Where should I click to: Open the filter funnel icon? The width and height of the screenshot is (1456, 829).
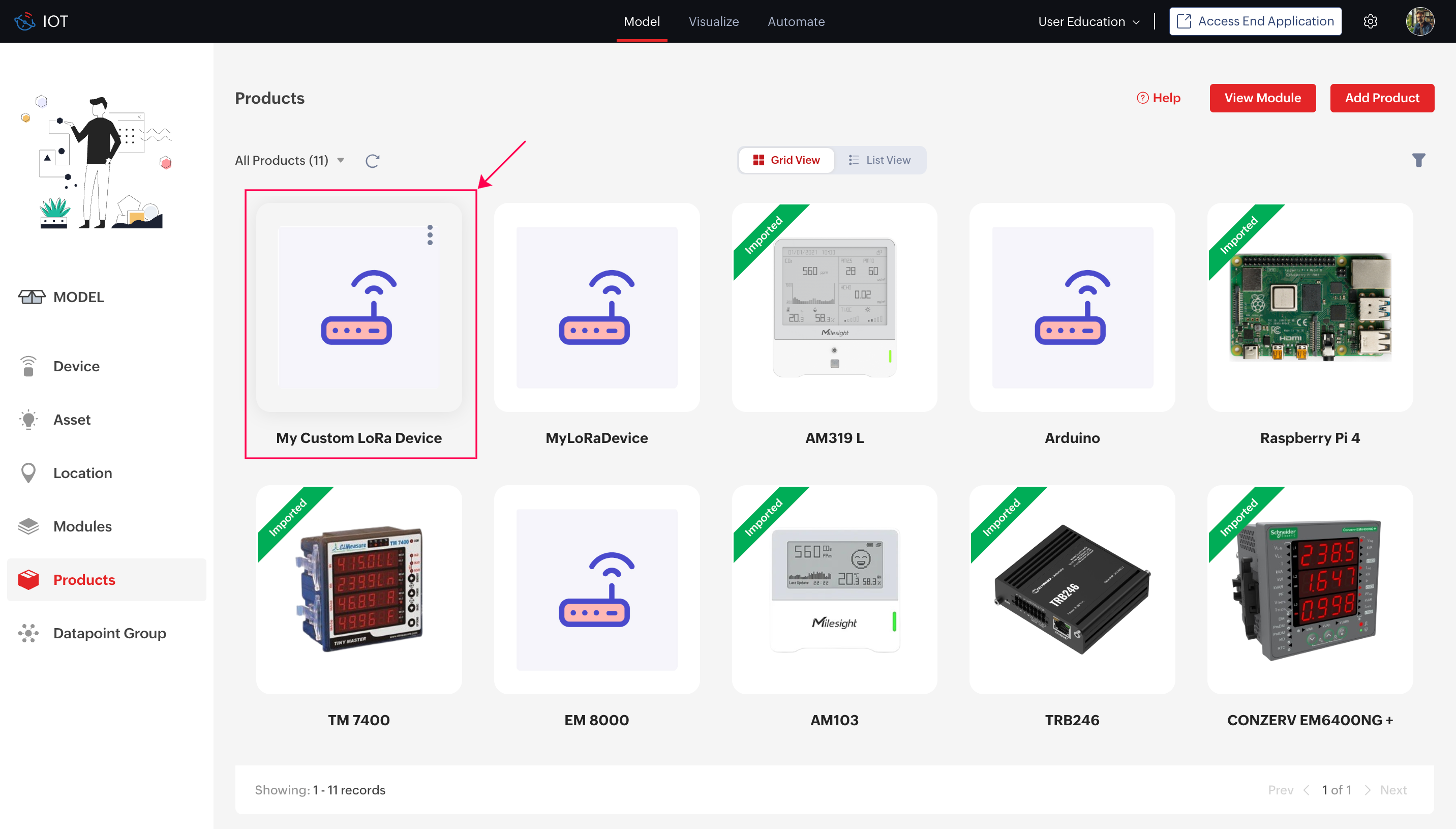tap(1418, 161)
